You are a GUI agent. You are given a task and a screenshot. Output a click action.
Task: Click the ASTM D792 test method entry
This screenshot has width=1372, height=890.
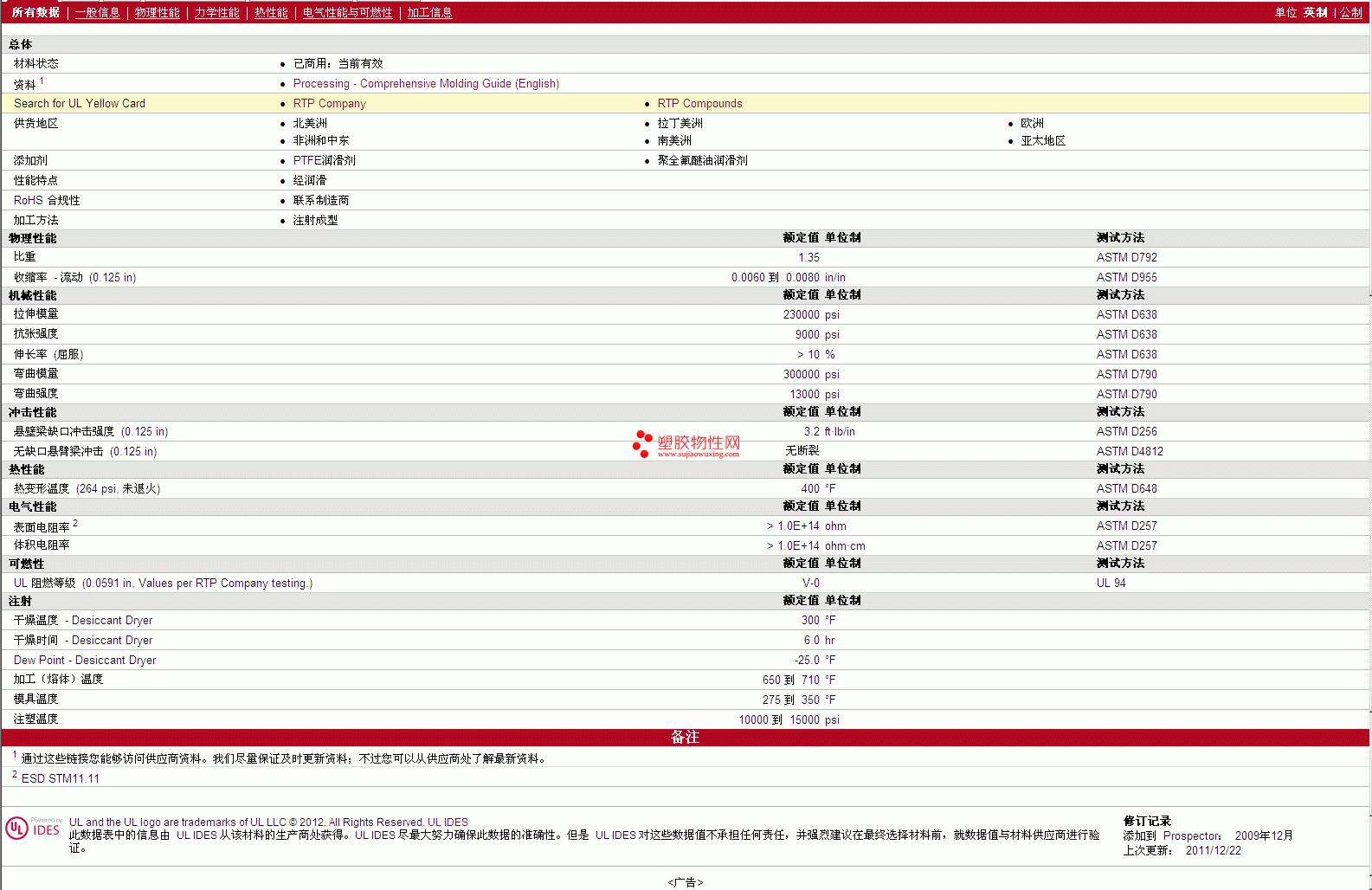tap(1126, 257)
